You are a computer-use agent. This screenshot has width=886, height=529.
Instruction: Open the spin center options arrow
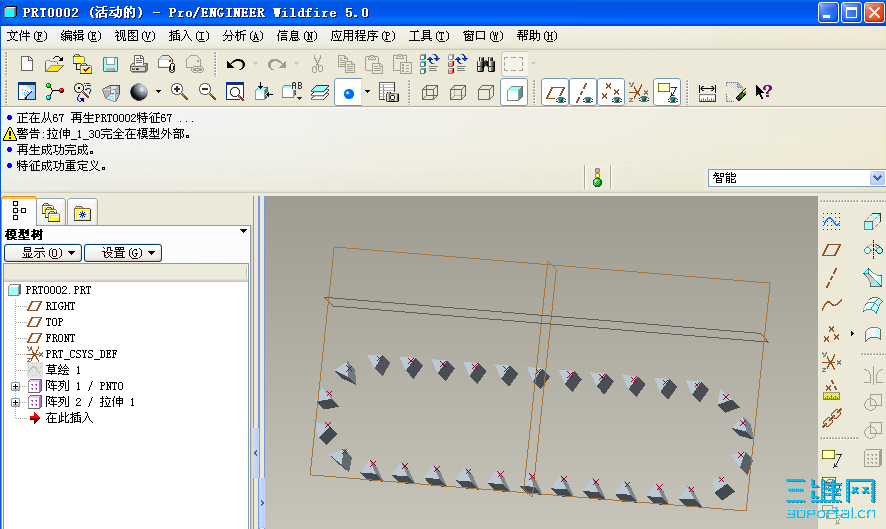(367, 92)
